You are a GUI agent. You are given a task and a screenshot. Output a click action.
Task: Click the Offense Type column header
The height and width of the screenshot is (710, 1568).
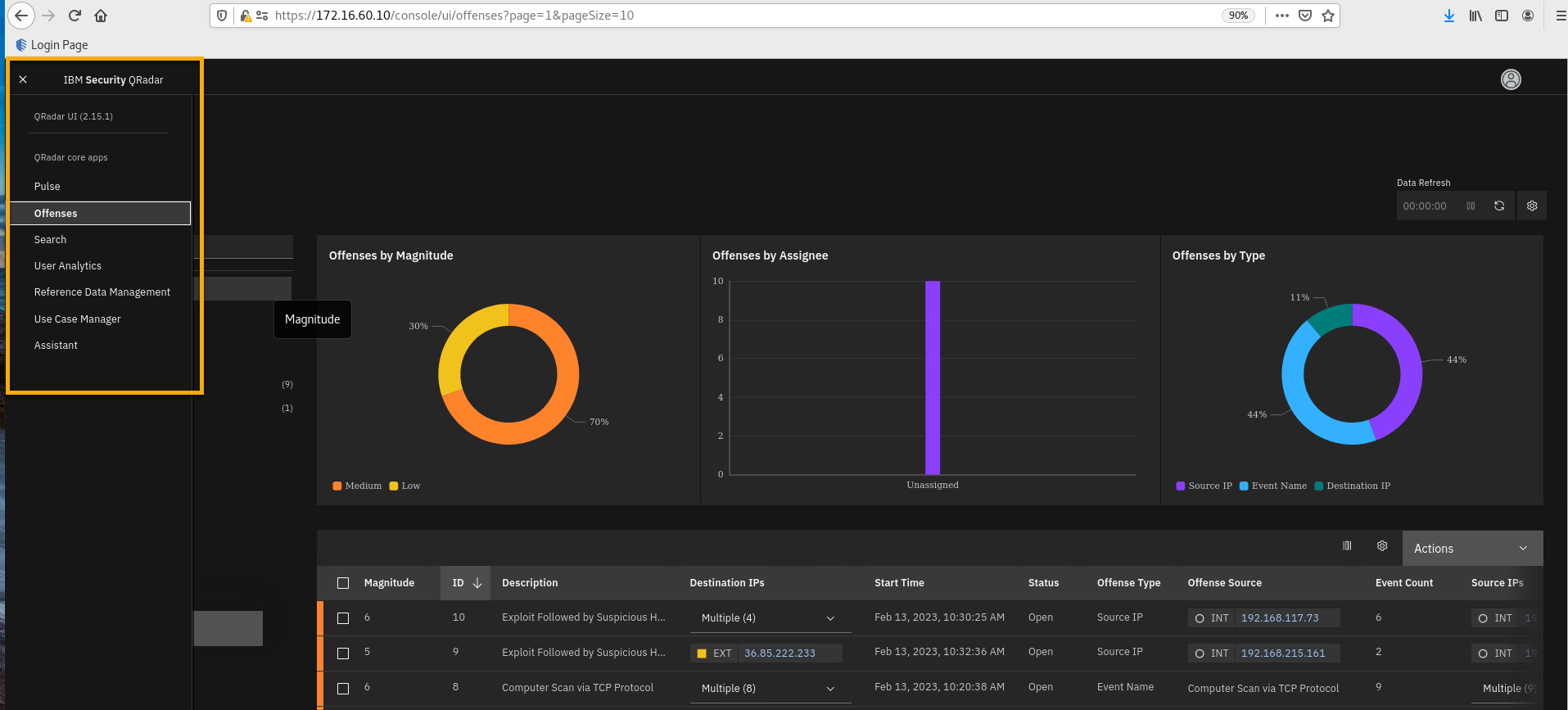pyautogui.click(x=1128, y=583)
